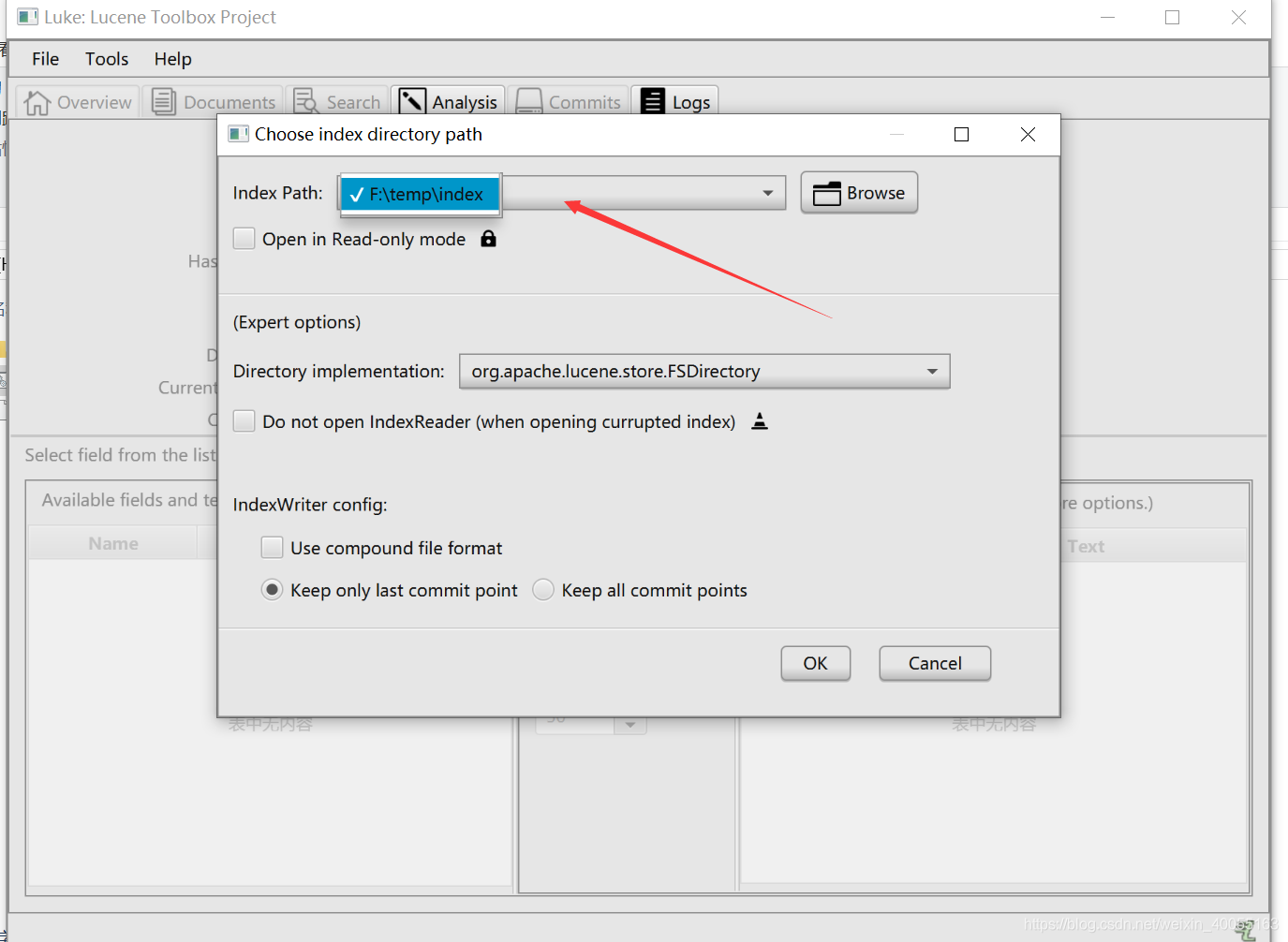Viewport: 1288px width, 942px height.
Task: Switch to the Logs tab
Action: pyautogui.click(x=675, y=101)
